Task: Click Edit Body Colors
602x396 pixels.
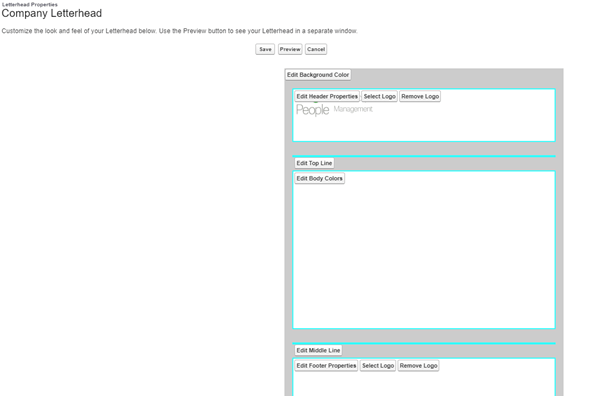Action: coord(319,178)
